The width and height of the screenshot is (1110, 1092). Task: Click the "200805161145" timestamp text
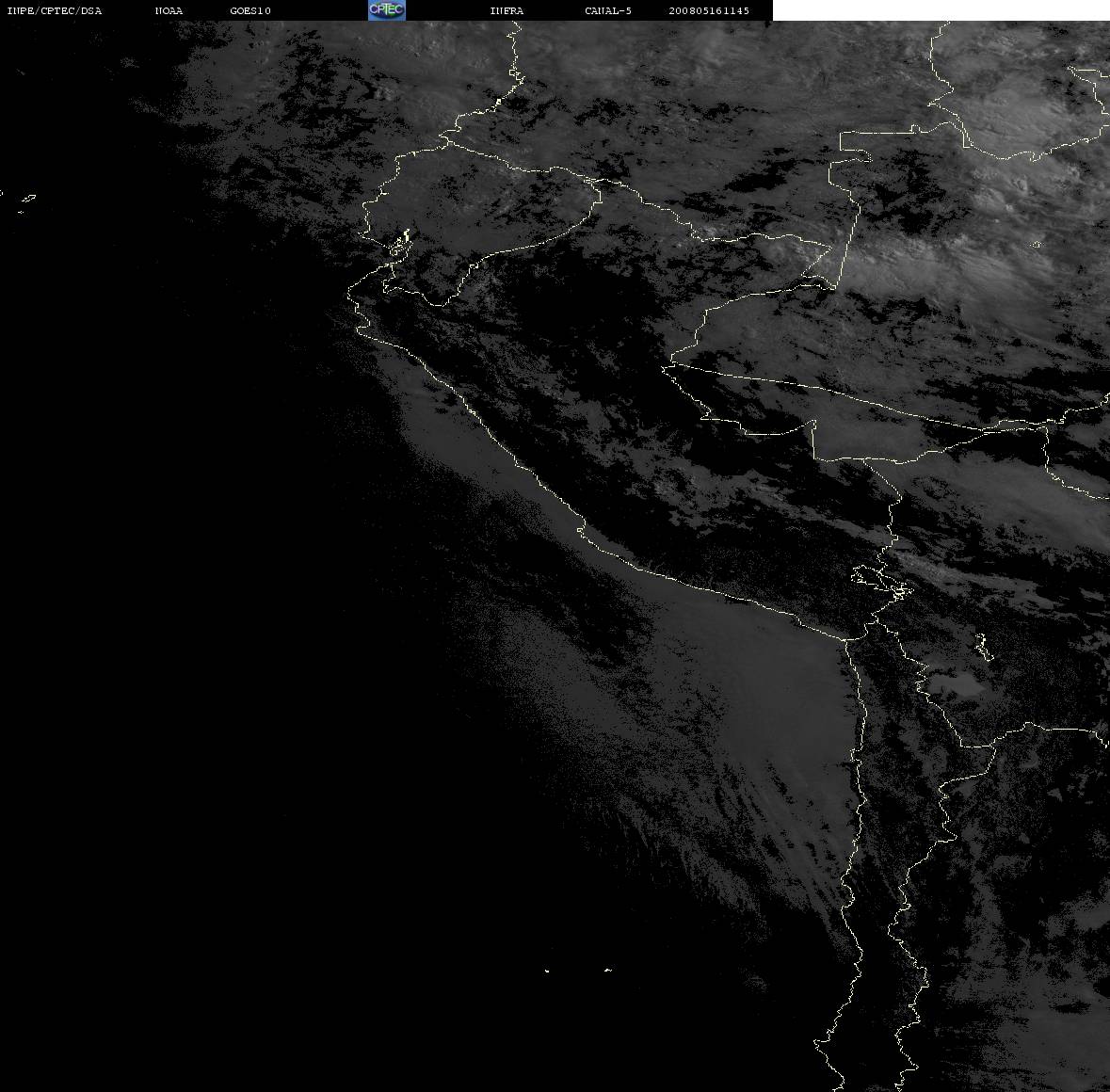709,10
